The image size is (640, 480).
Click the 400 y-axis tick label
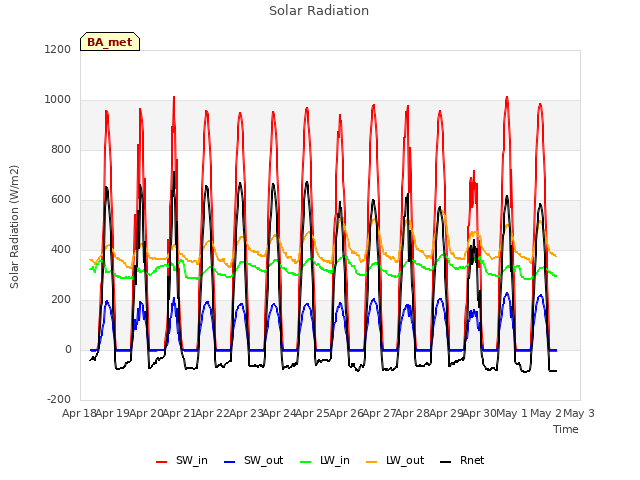click(x=61, y=249)
